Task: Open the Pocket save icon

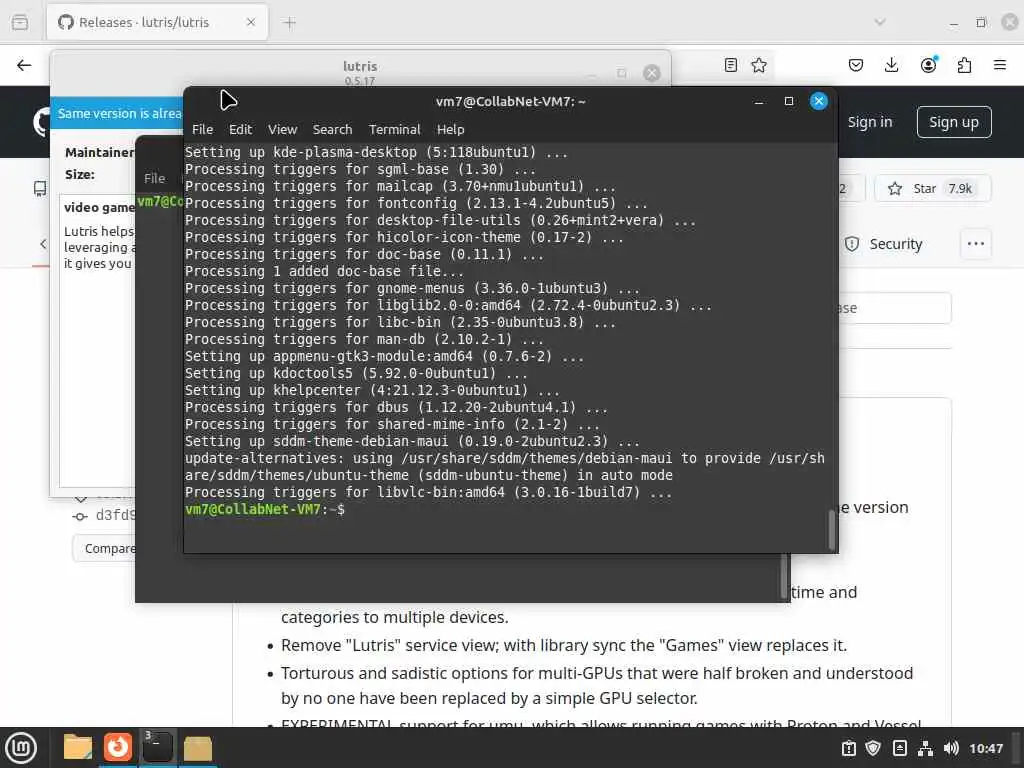Action: click(x=856, y=65)
